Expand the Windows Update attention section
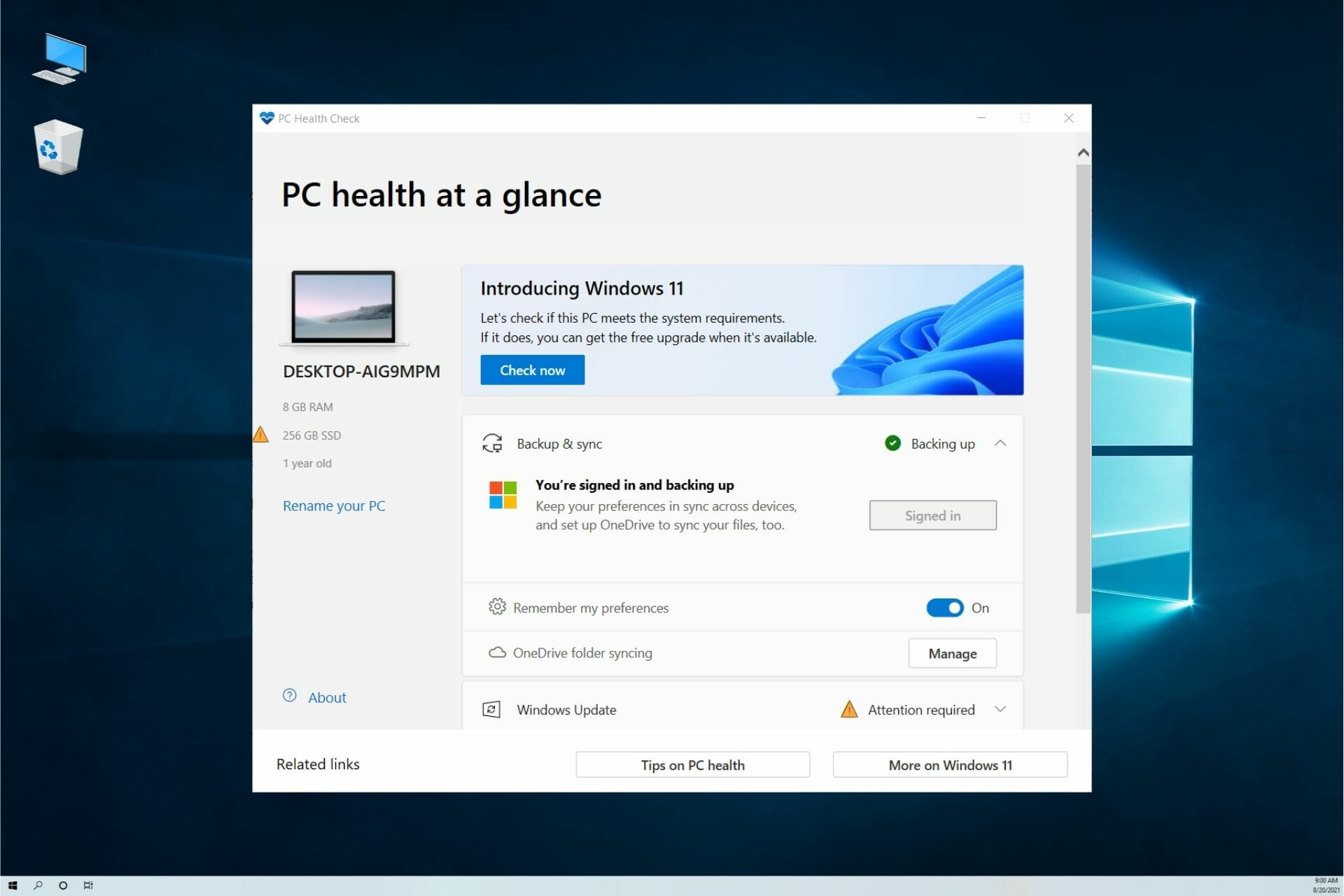This screenshot has width=1344, height=896. (x=1000, y=709)
